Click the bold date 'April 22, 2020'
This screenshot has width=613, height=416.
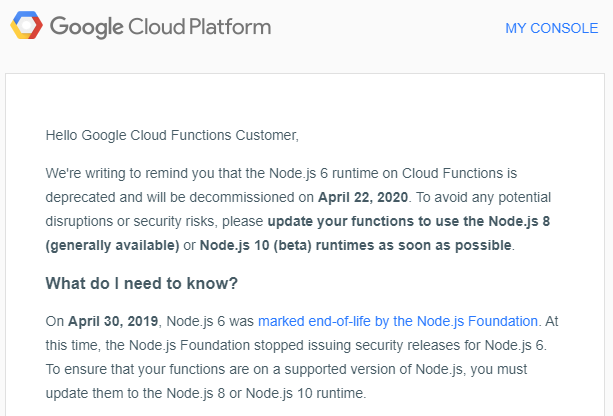point(363,197)
